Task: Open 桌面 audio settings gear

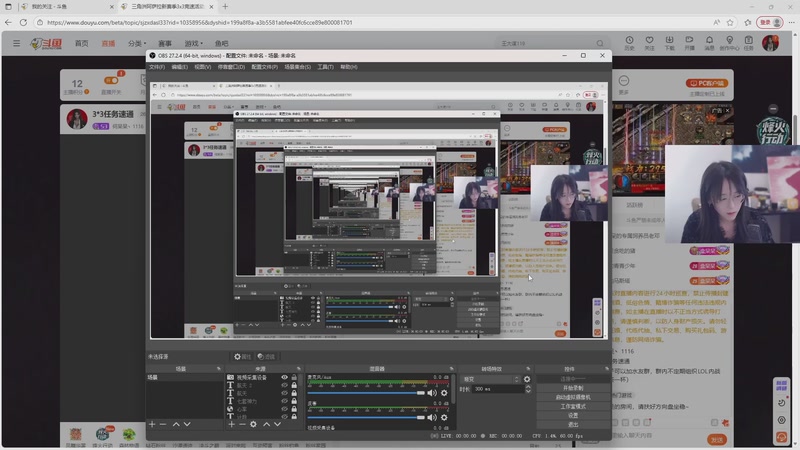Action: (x=444, y=417)
